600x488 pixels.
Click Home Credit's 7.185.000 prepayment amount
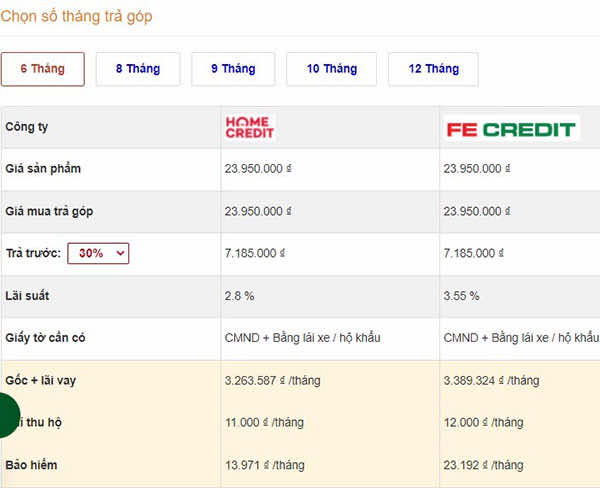255,253
